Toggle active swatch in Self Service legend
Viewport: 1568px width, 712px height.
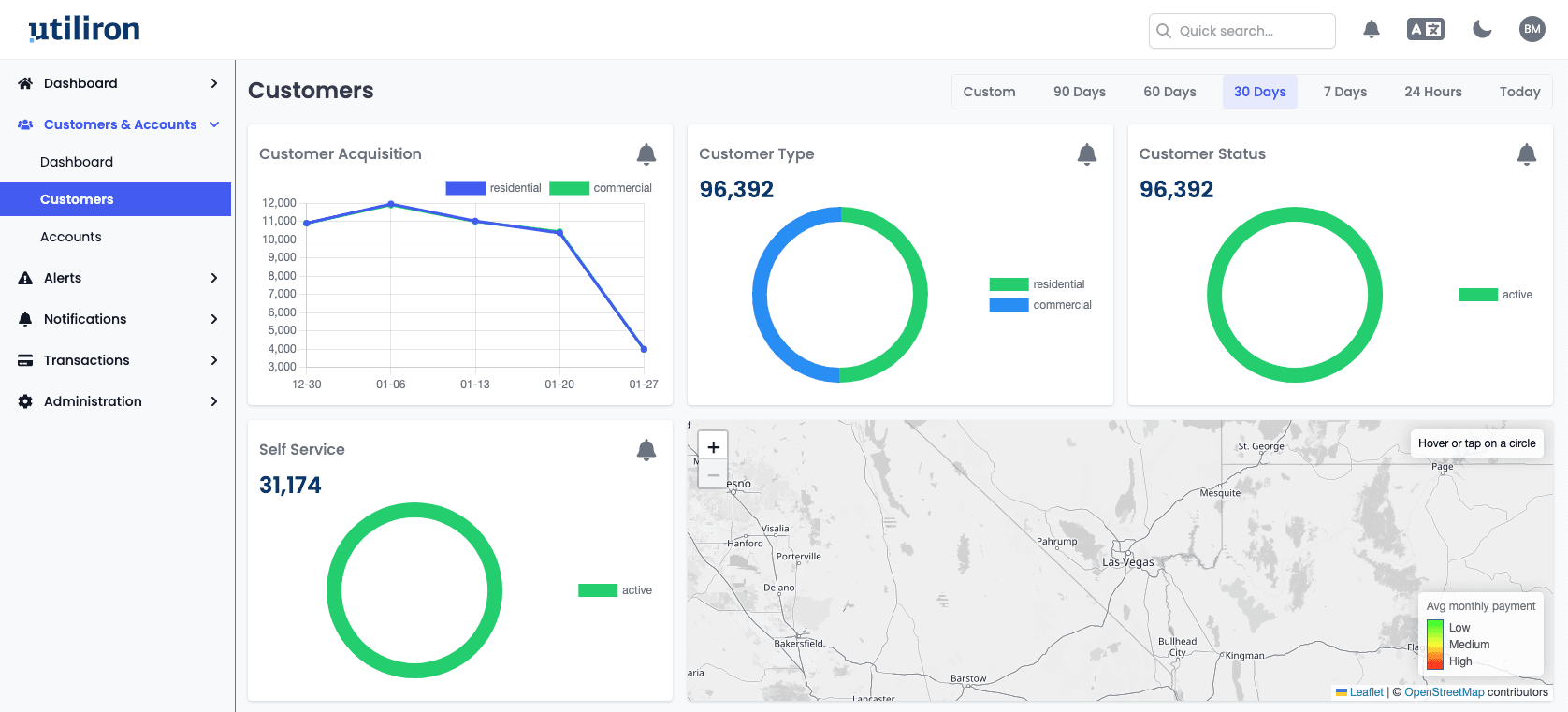[598, 590]
